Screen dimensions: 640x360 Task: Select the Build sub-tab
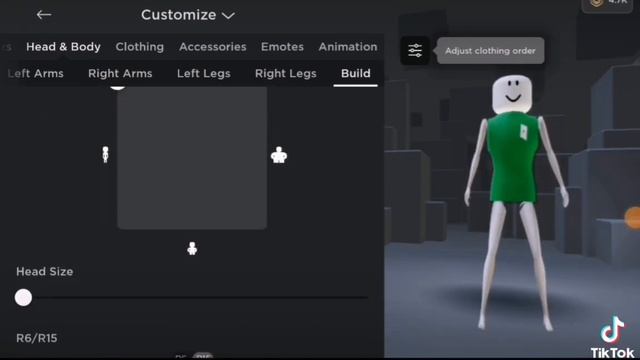click(x=356, y=73)
